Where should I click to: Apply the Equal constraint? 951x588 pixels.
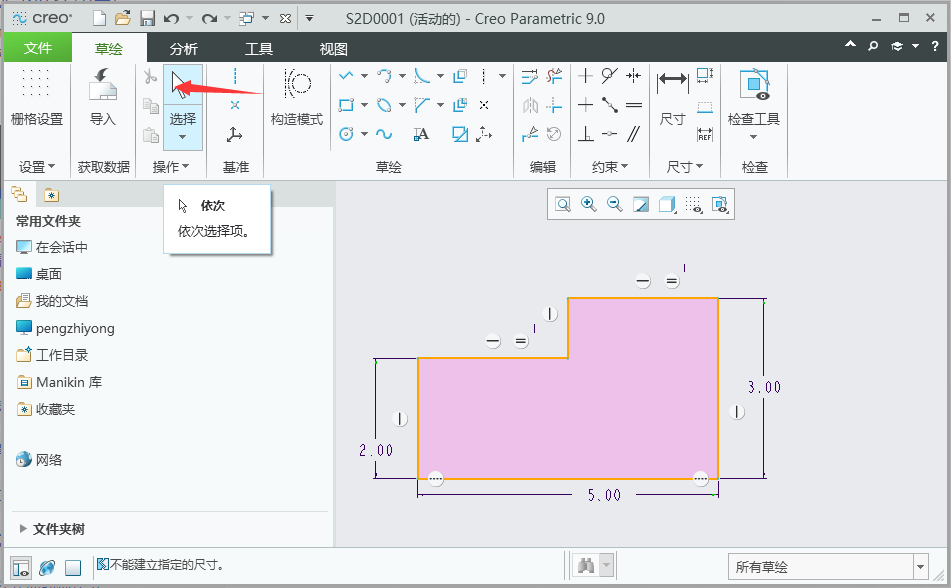tap(634, 105)
